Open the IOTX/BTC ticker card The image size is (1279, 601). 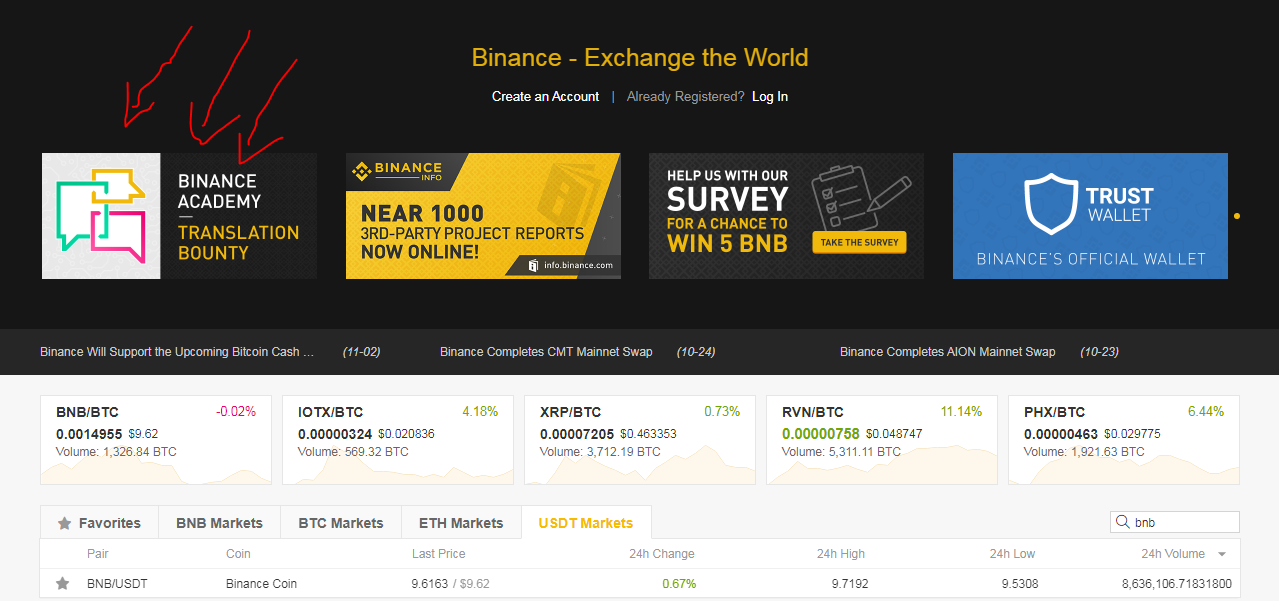click(398, 440)
